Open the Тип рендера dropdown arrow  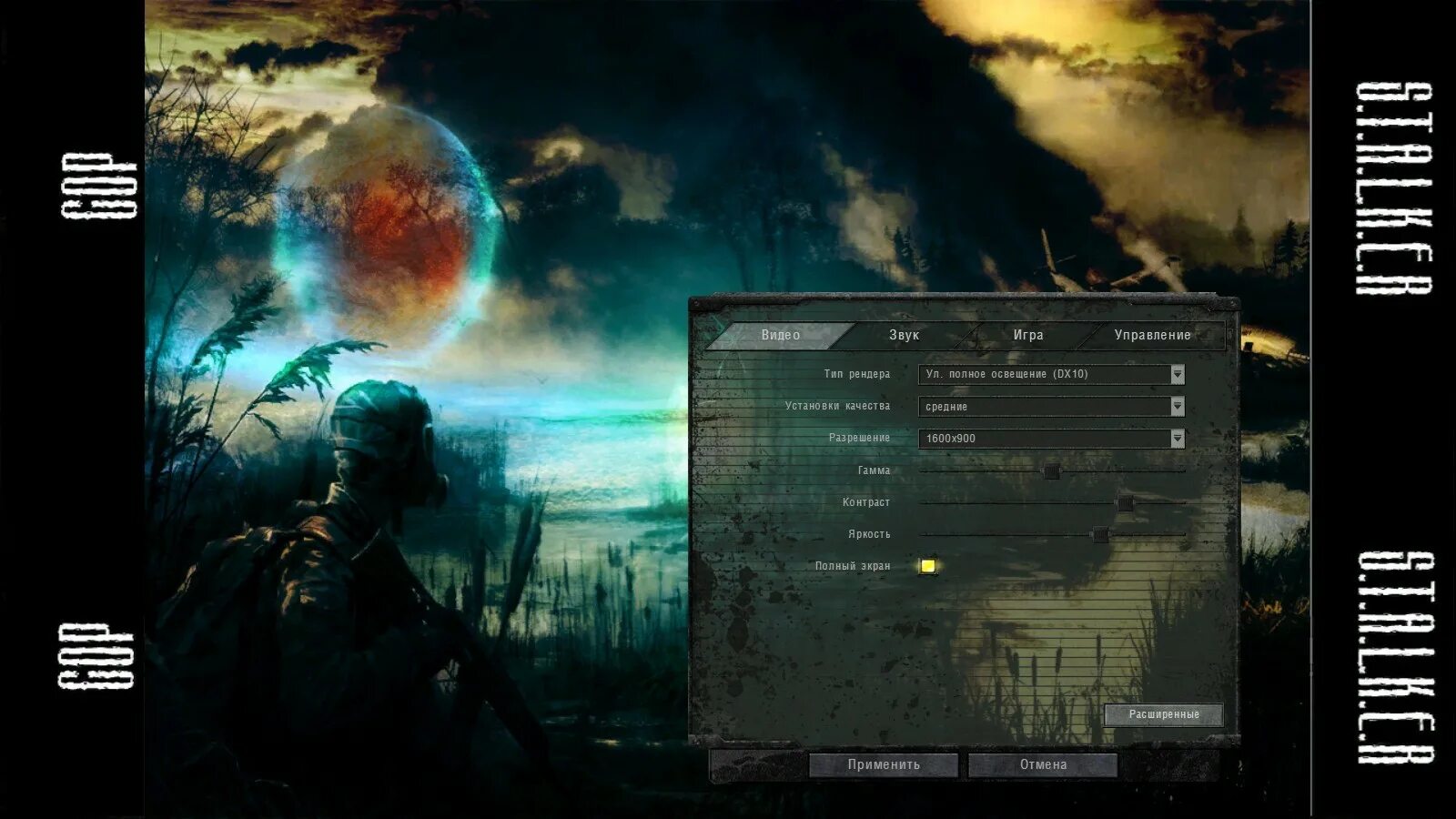tap(1178, 374)
